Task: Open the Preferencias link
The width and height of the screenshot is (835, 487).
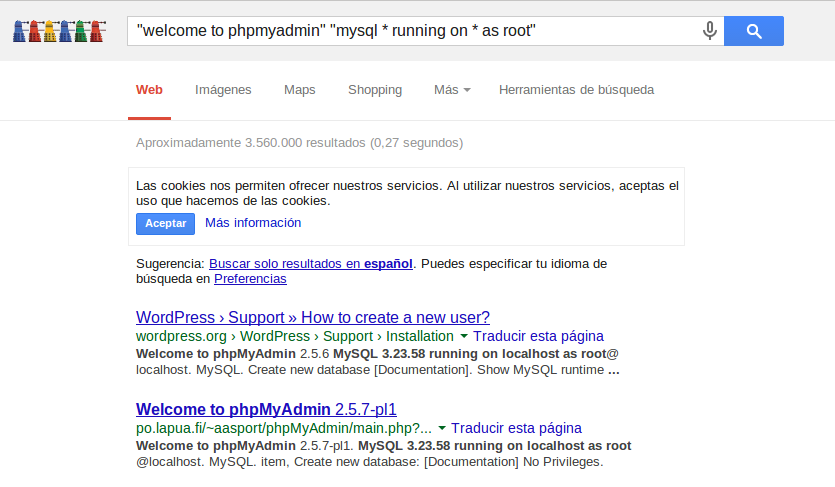Action: (250, 279)
